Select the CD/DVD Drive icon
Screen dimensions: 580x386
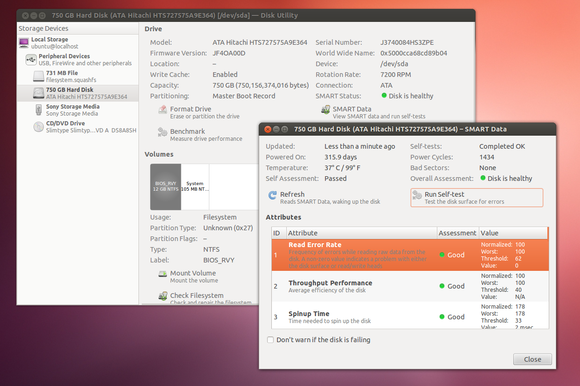coord(38,127)
